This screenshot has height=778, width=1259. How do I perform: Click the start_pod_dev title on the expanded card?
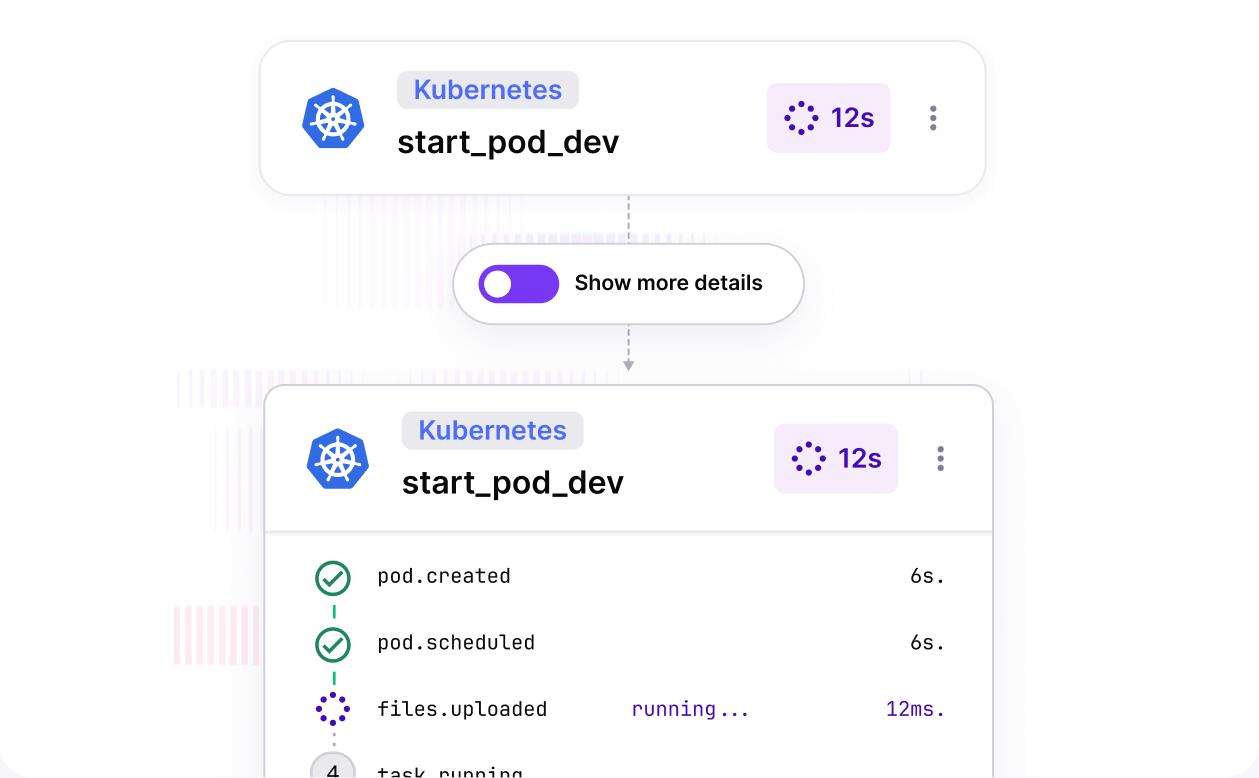coord(513,483)
